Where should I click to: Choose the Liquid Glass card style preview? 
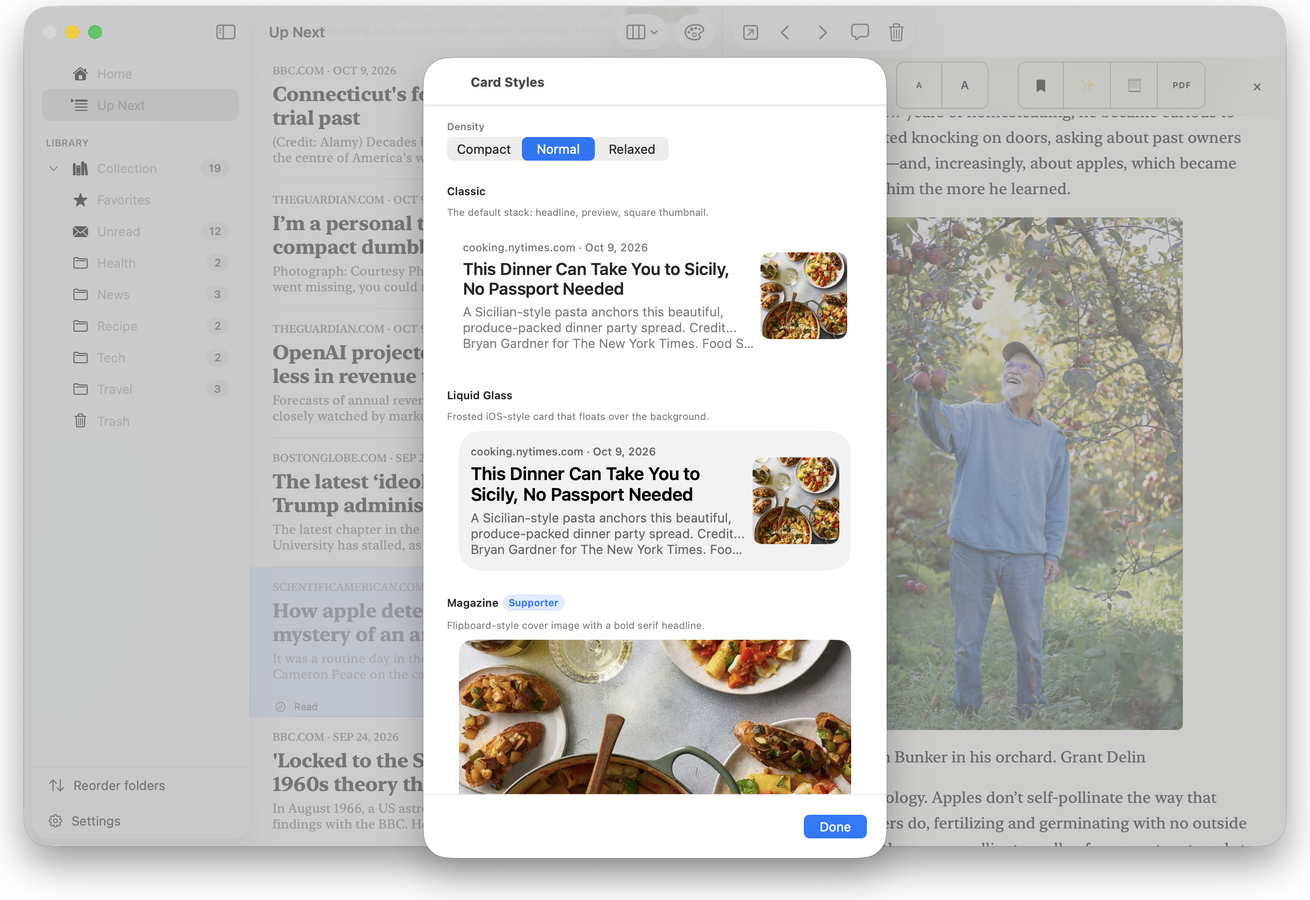point(655,501)
